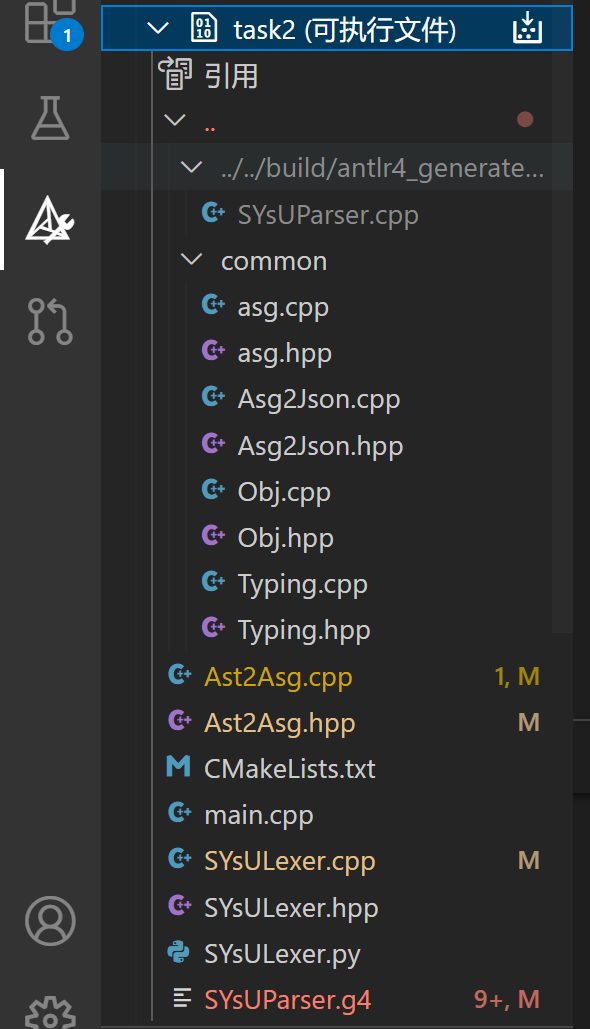The width and height of the screenshot is (590, 1029).
Task: Click the Python icon beside SYsULexer.py
Action: tap(179, 953)
